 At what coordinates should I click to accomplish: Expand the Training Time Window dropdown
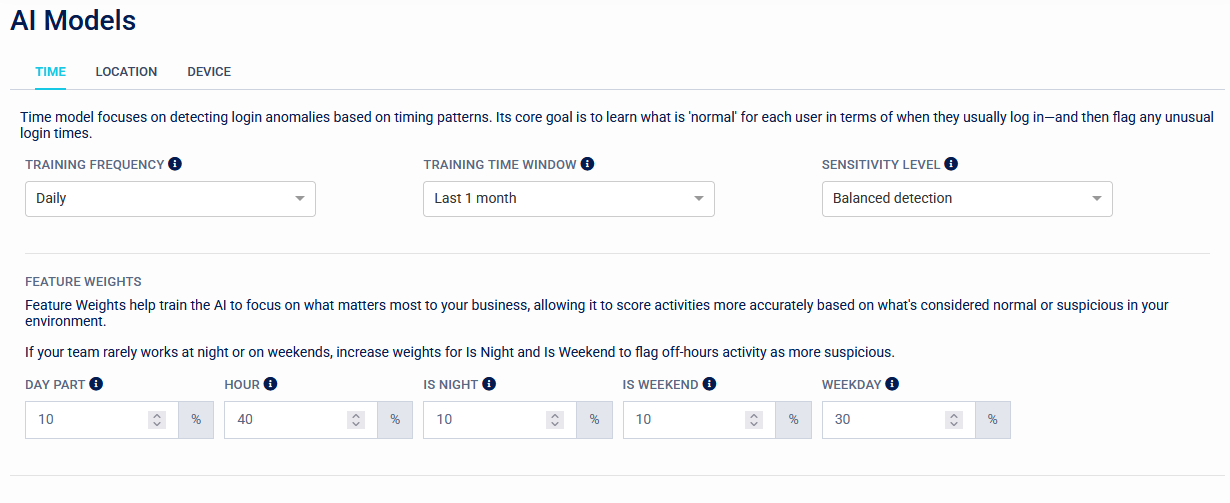pyautogui.click(x=568, y=199)
